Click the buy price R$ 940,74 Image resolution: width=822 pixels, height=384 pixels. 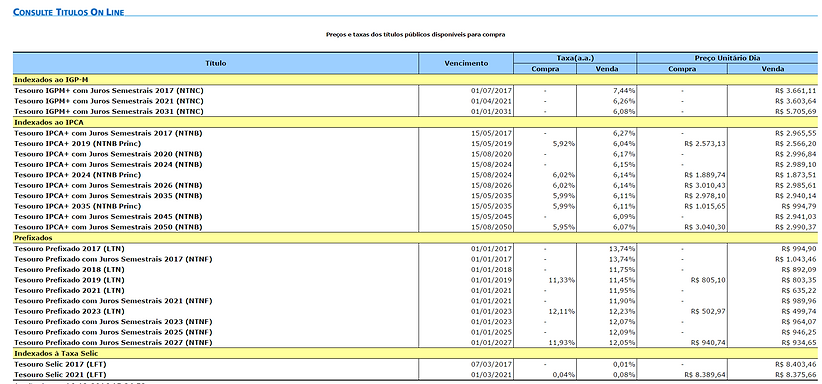click(x=708, y=343)
